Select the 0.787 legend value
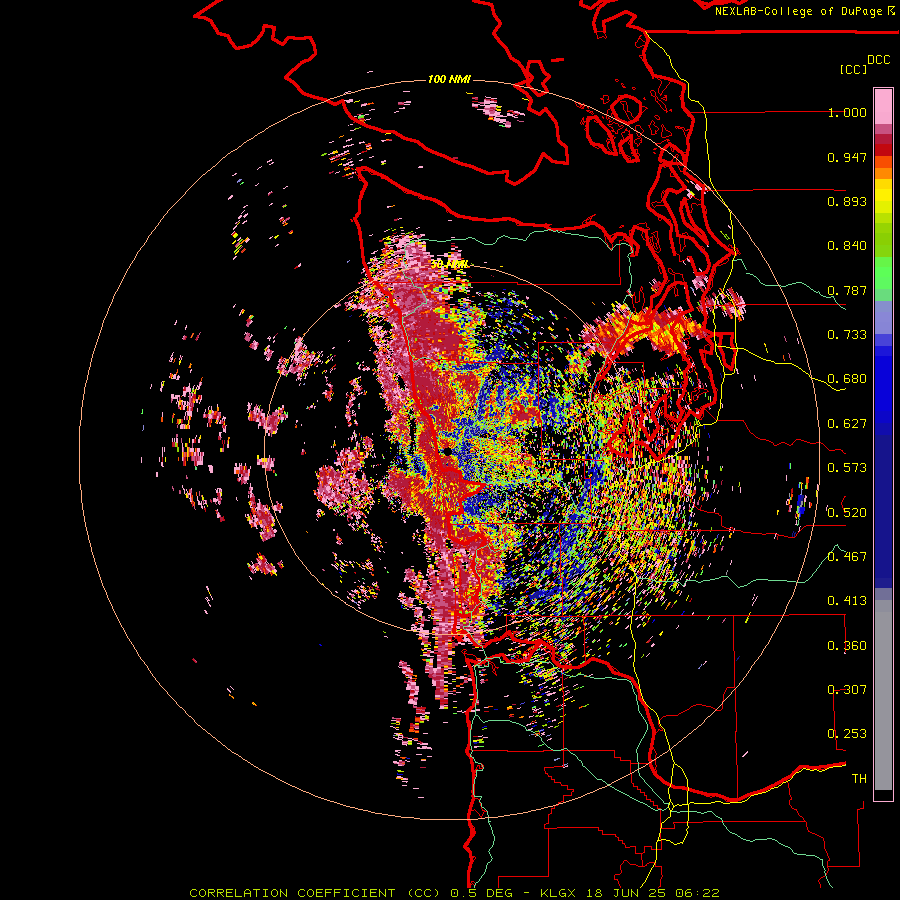The width and height of the screenshot is (900, 900). 847,290
